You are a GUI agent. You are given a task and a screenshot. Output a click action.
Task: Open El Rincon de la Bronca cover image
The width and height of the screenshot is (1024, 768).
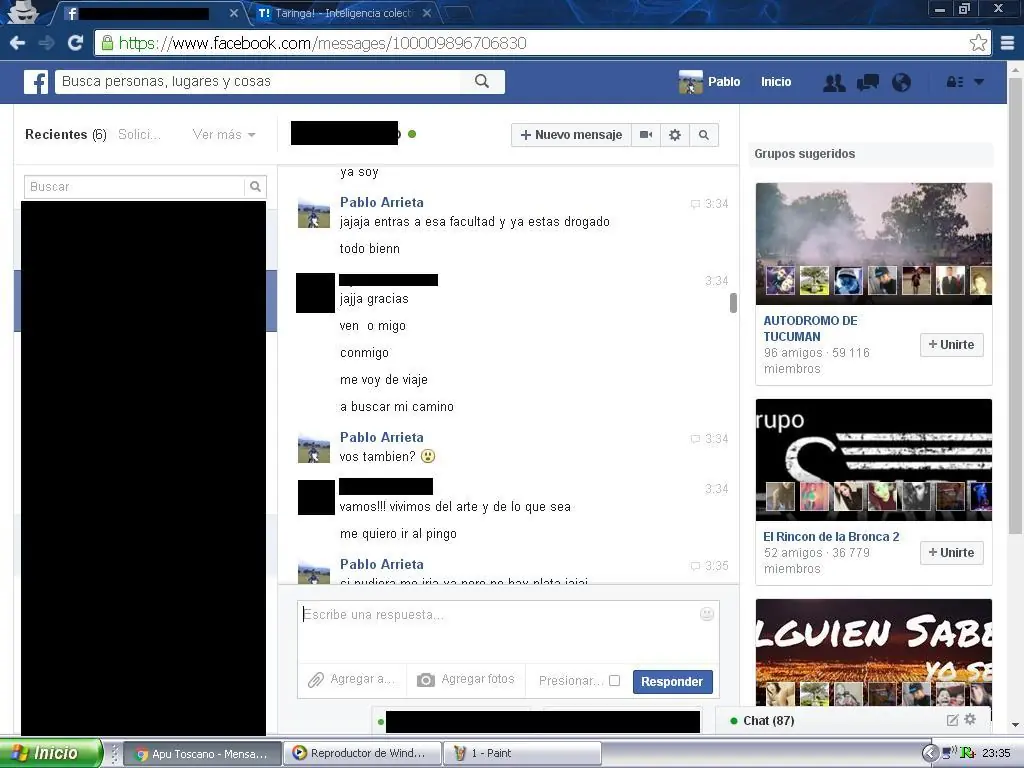click(x=874, y=460)
